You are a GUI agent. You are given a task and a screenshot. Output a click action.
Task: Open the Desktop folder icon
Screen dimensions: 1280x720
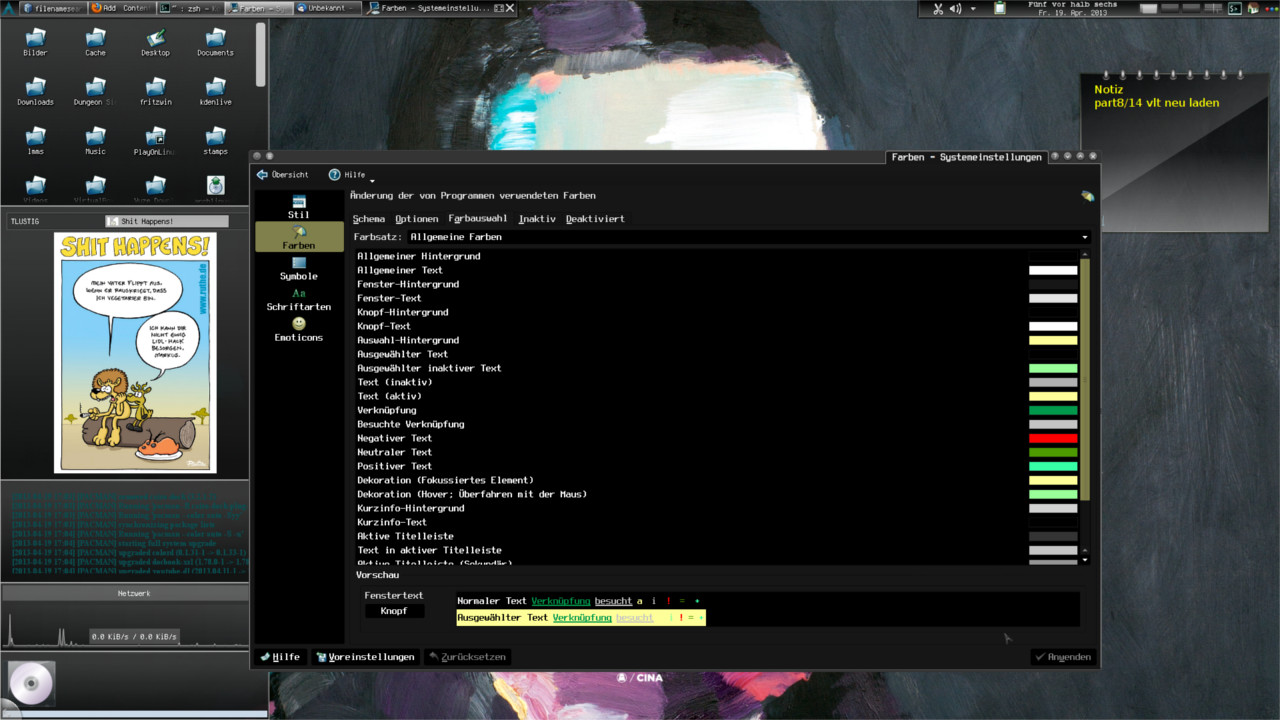click(155, 42)
